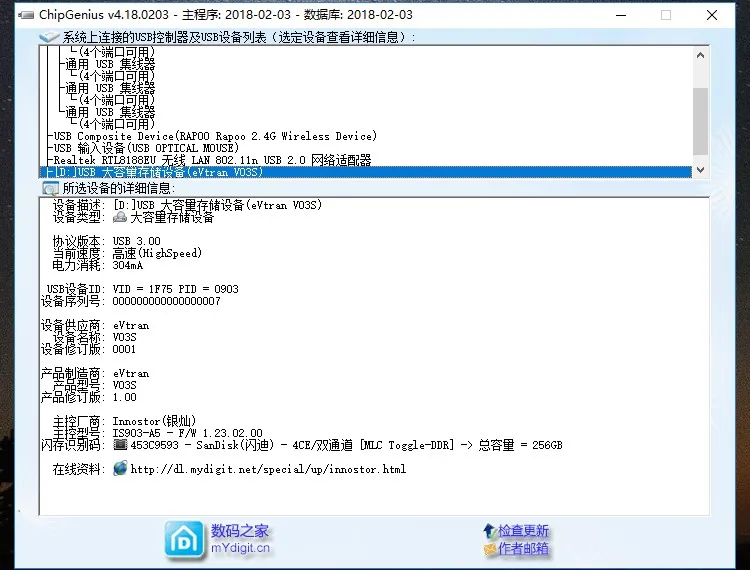Click the envelope icon beside 作者邮箱
Image resolution: width=750 pixels, height=570 pixels.
coord(490,549)
